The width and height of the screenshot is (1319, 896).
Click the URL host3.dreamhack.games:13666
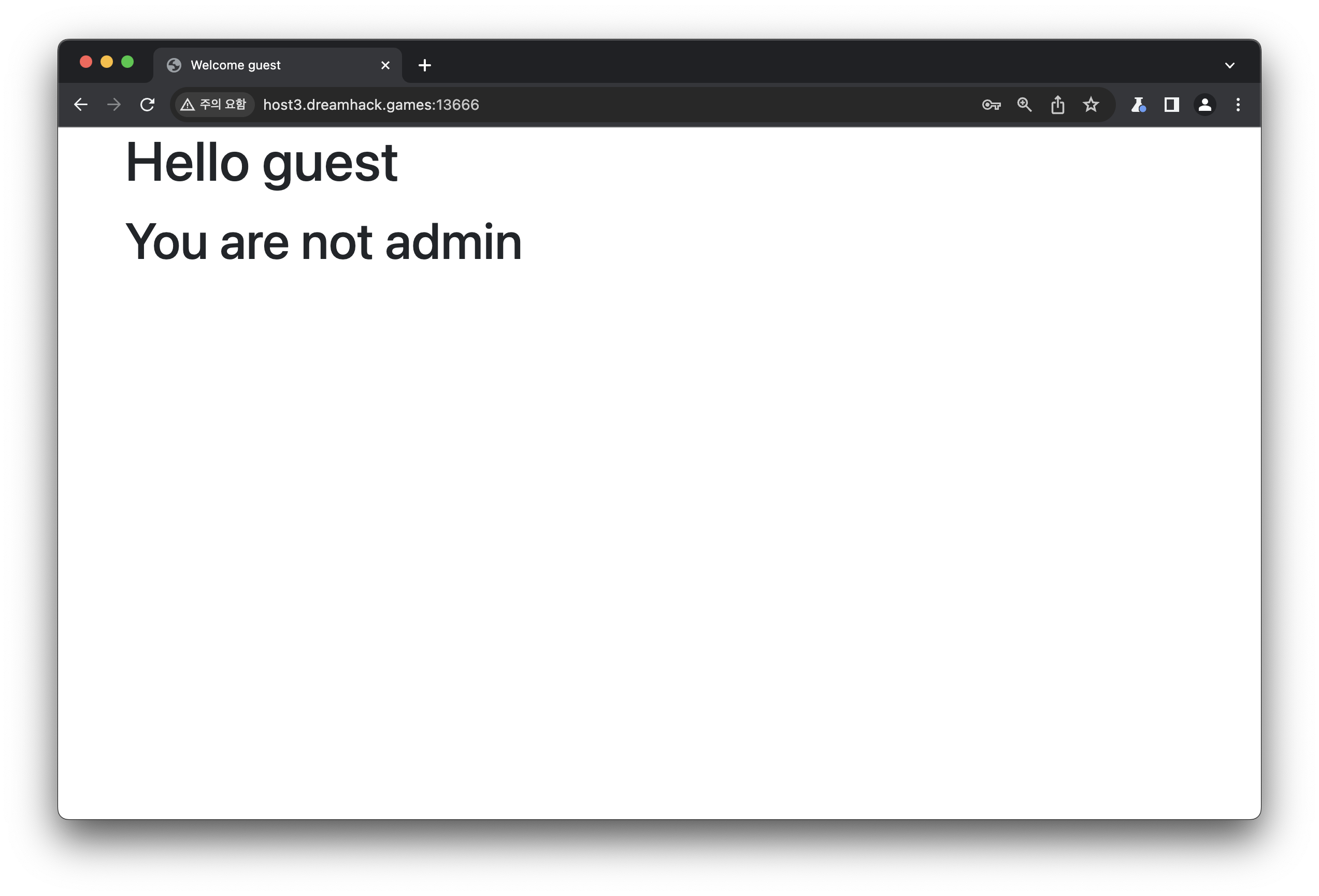click(x=370, y=105)
